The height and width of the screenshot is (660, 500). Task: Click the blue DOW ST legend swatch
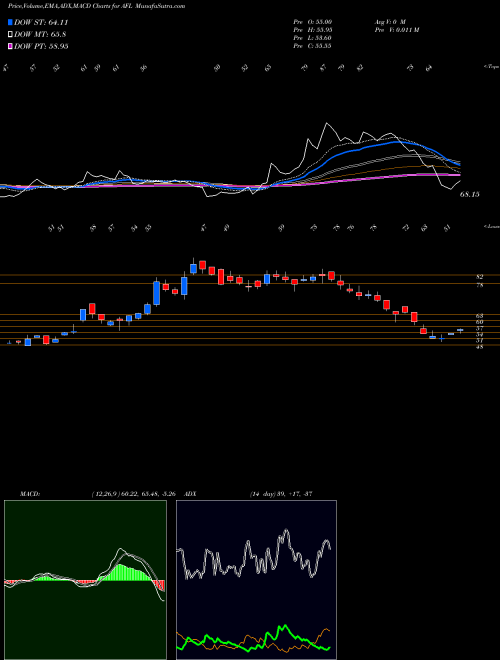click(10, 22)
